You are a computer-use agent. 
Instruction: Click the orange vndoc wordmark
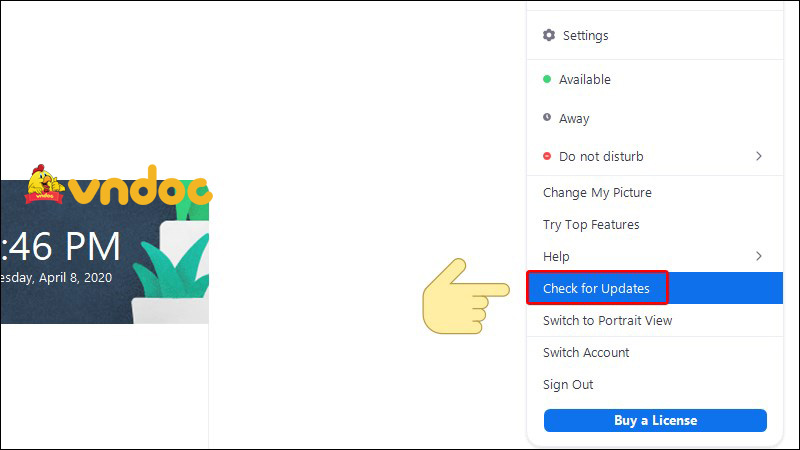click(x=140, y=190)
